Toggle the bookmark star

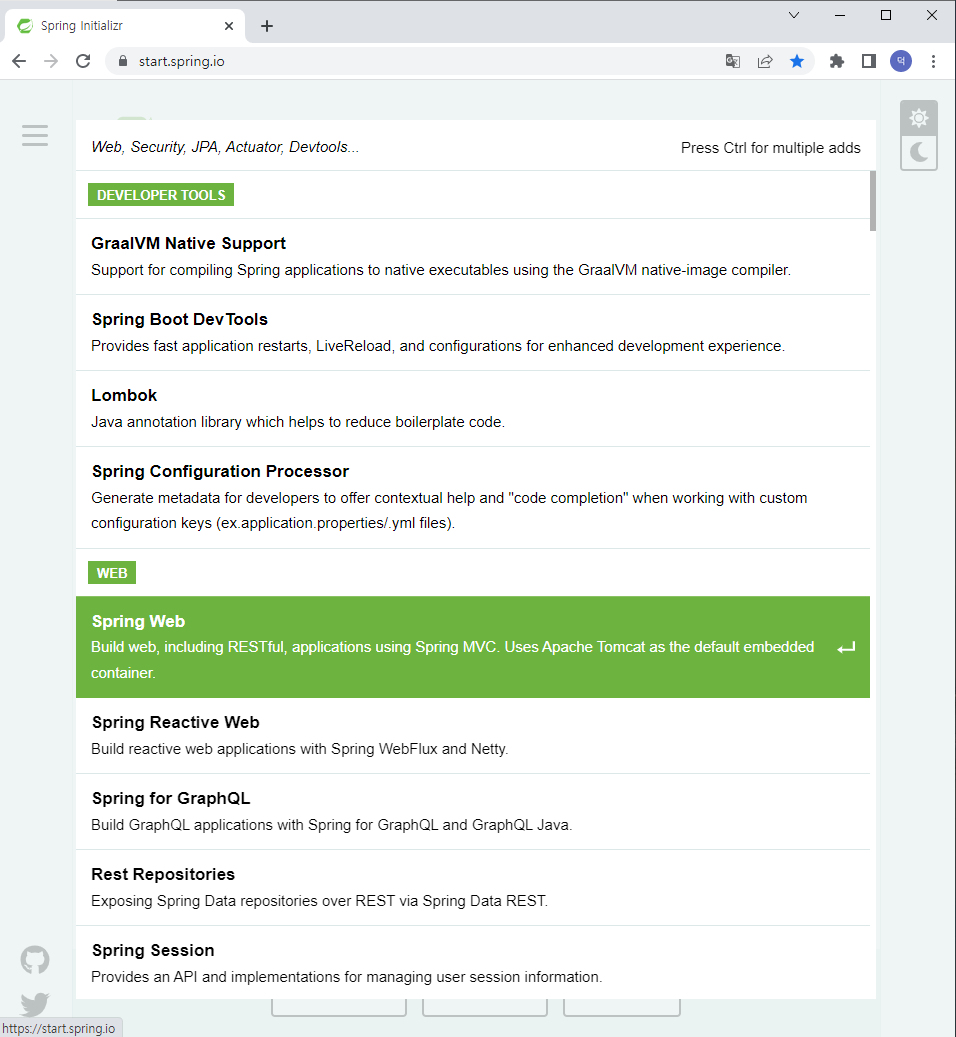pos(797,62)
